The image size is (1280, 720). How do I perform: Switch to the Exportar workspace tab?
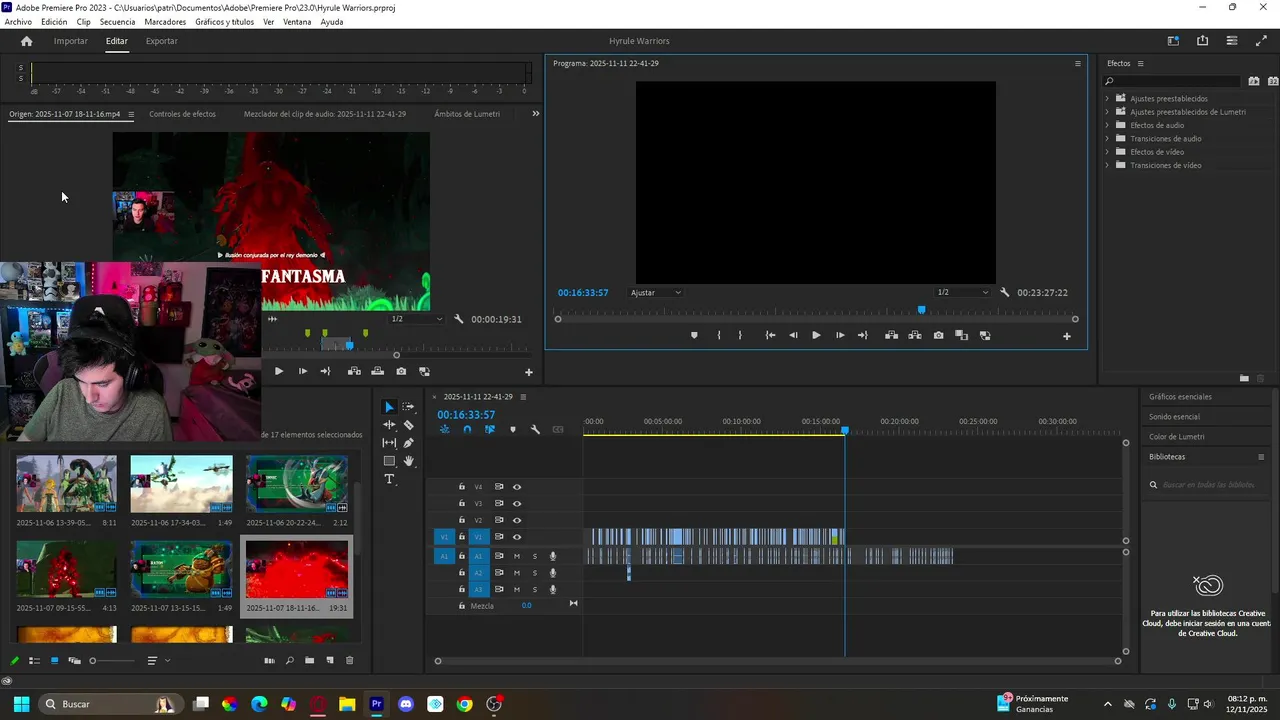[x=161, y=41]
